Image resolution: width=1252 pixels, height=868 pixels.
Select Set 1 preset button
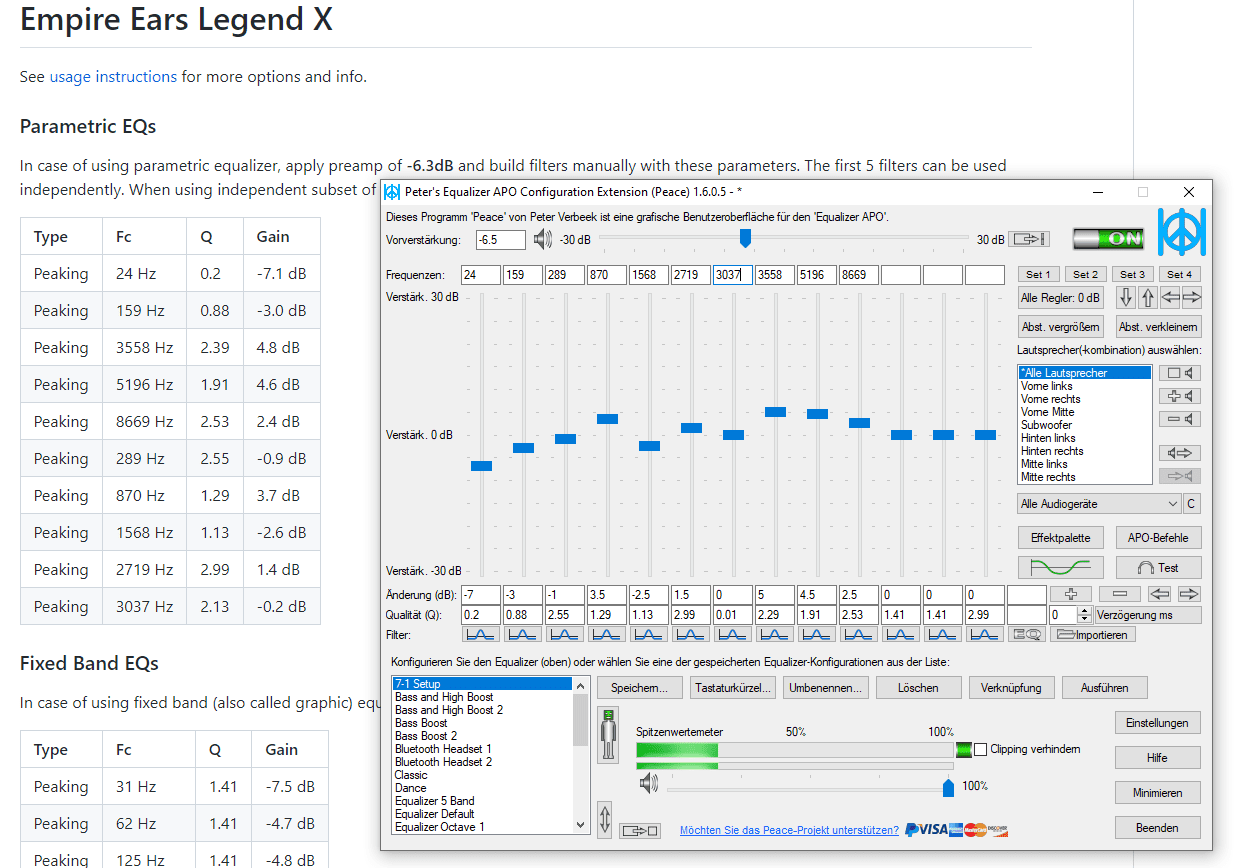[x=1039, y=274]
